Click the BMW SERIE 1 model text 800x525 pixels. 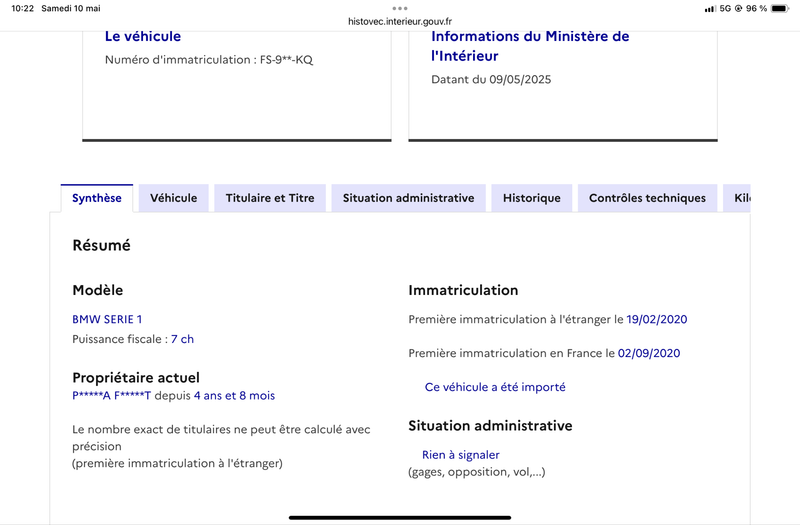tap(107, 319)
